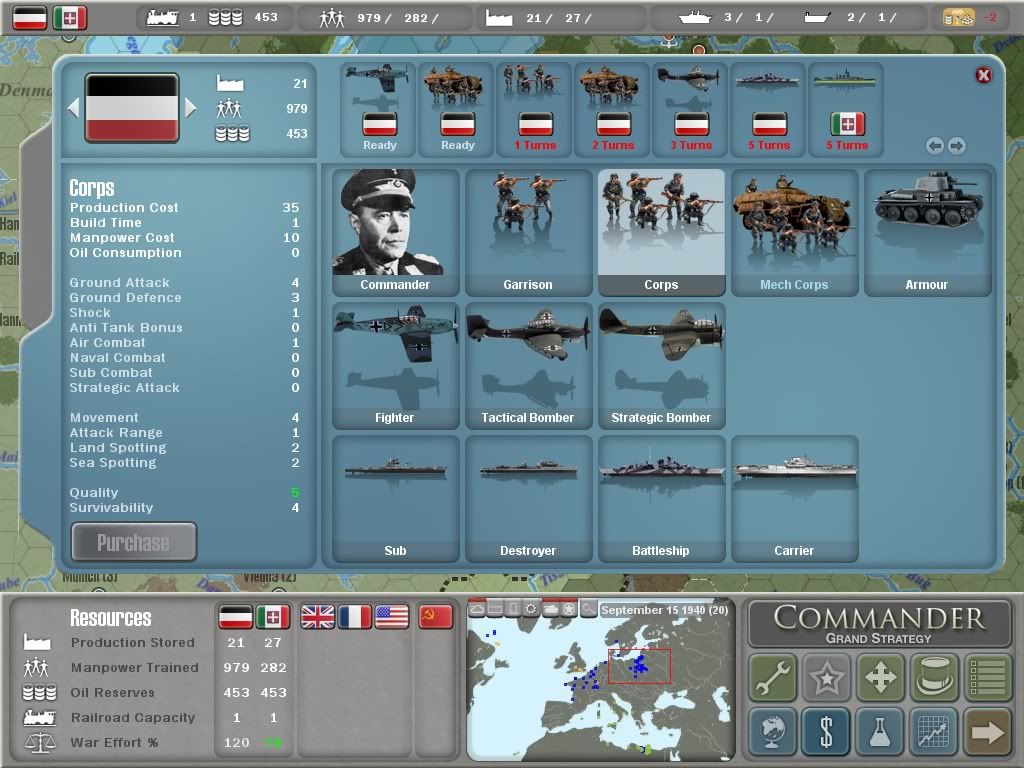Screen dimensions: 1024x768
Task: Click the "Quality" stat label
Action: 94,492
